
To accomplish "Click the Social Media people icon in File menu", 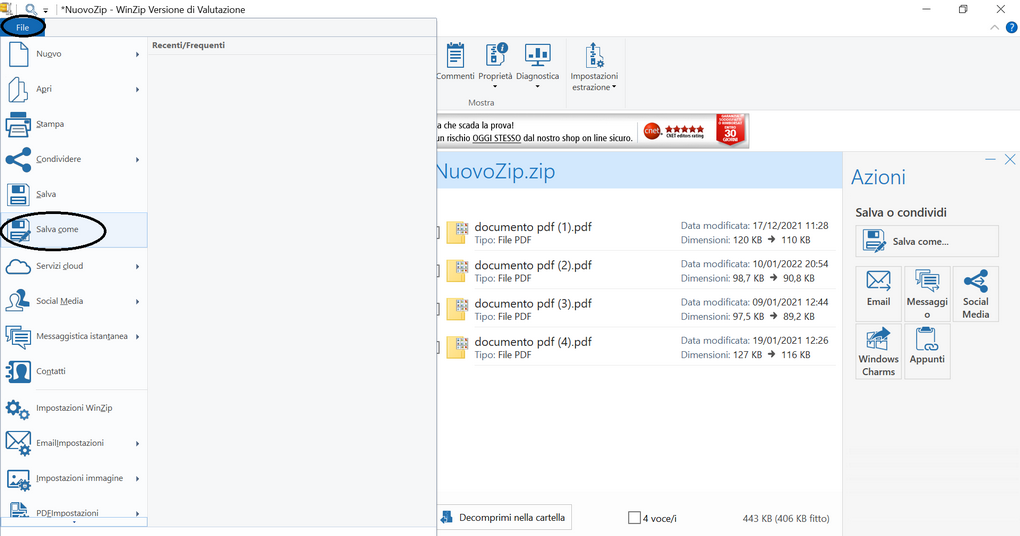I will 18,301.
